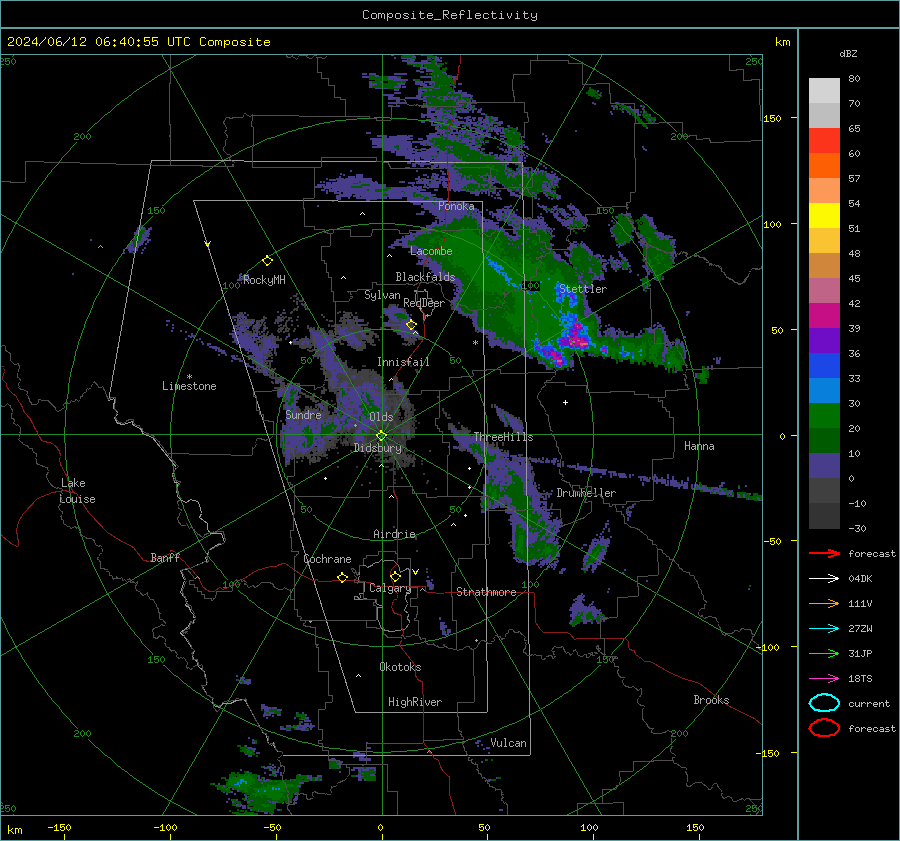The image size is (900, 841).
Task: Select the magenta legend swatch above 39
Action: click(824, 316)
